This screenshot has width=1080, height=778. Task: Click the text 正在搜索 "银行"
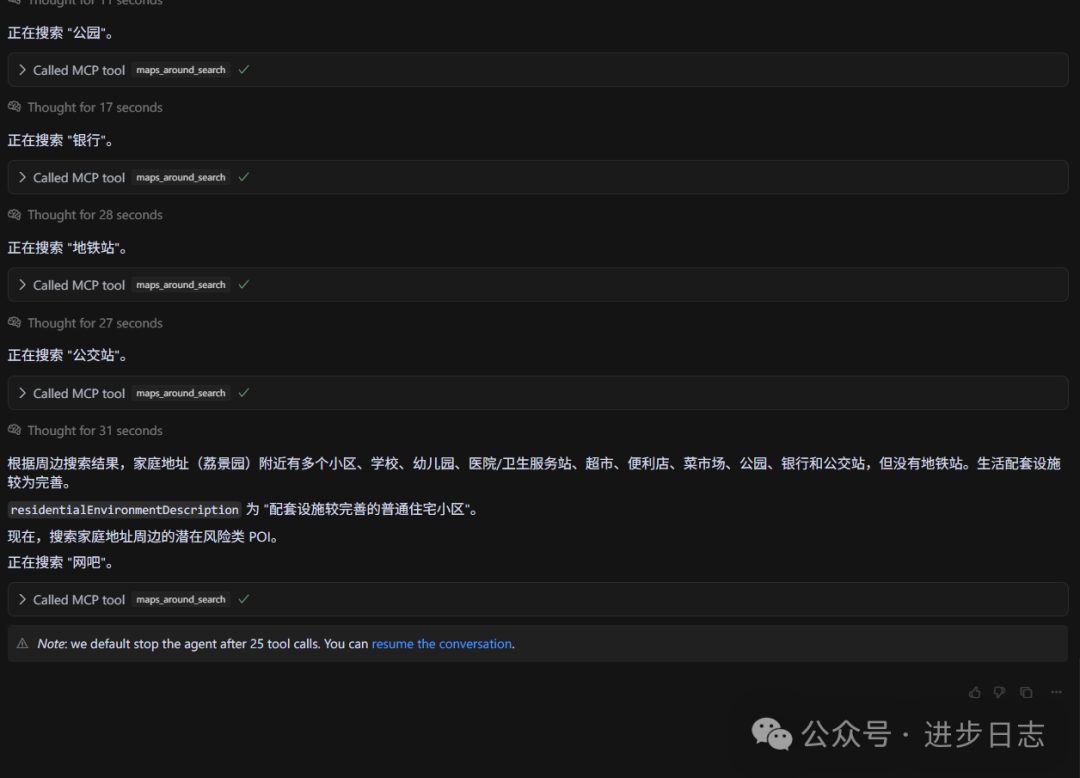coord(61,140)
